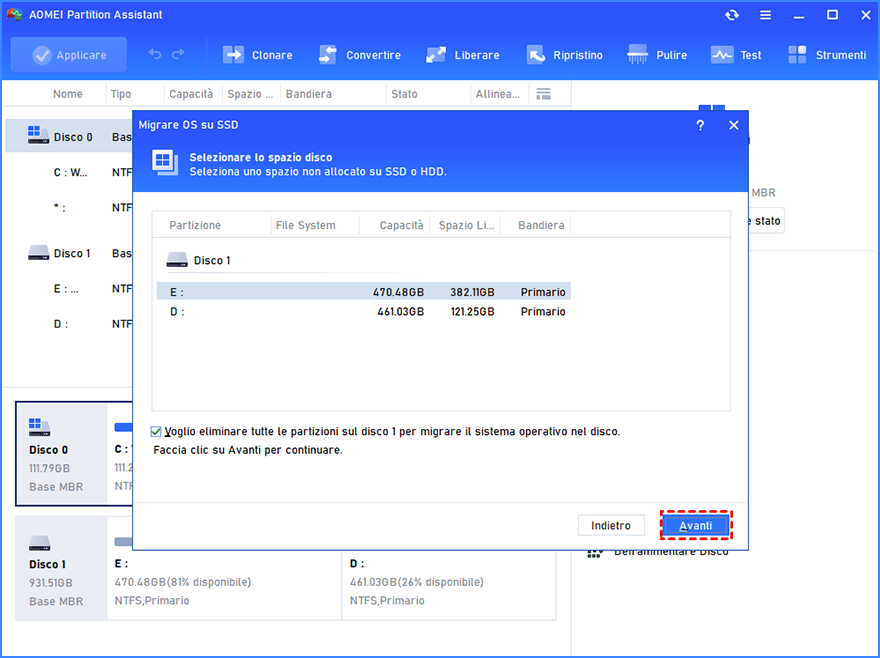
Task: Open the Clonare tool
Action: (258, 55)
